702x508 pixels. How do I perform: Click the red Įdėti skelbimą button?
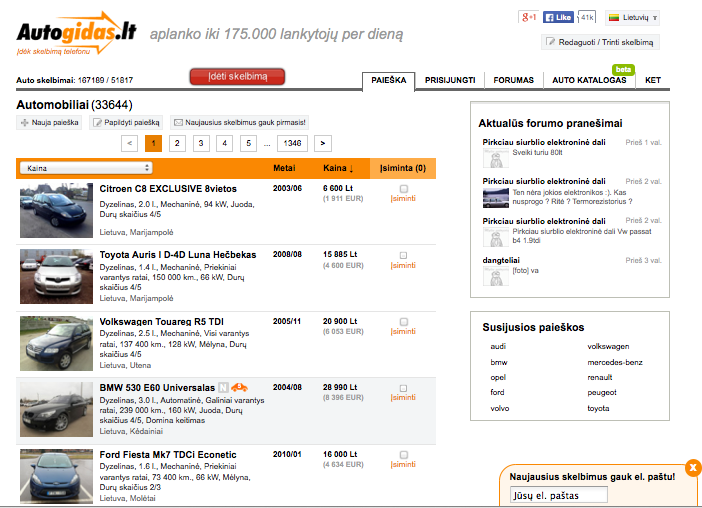[x=237, y=77]
